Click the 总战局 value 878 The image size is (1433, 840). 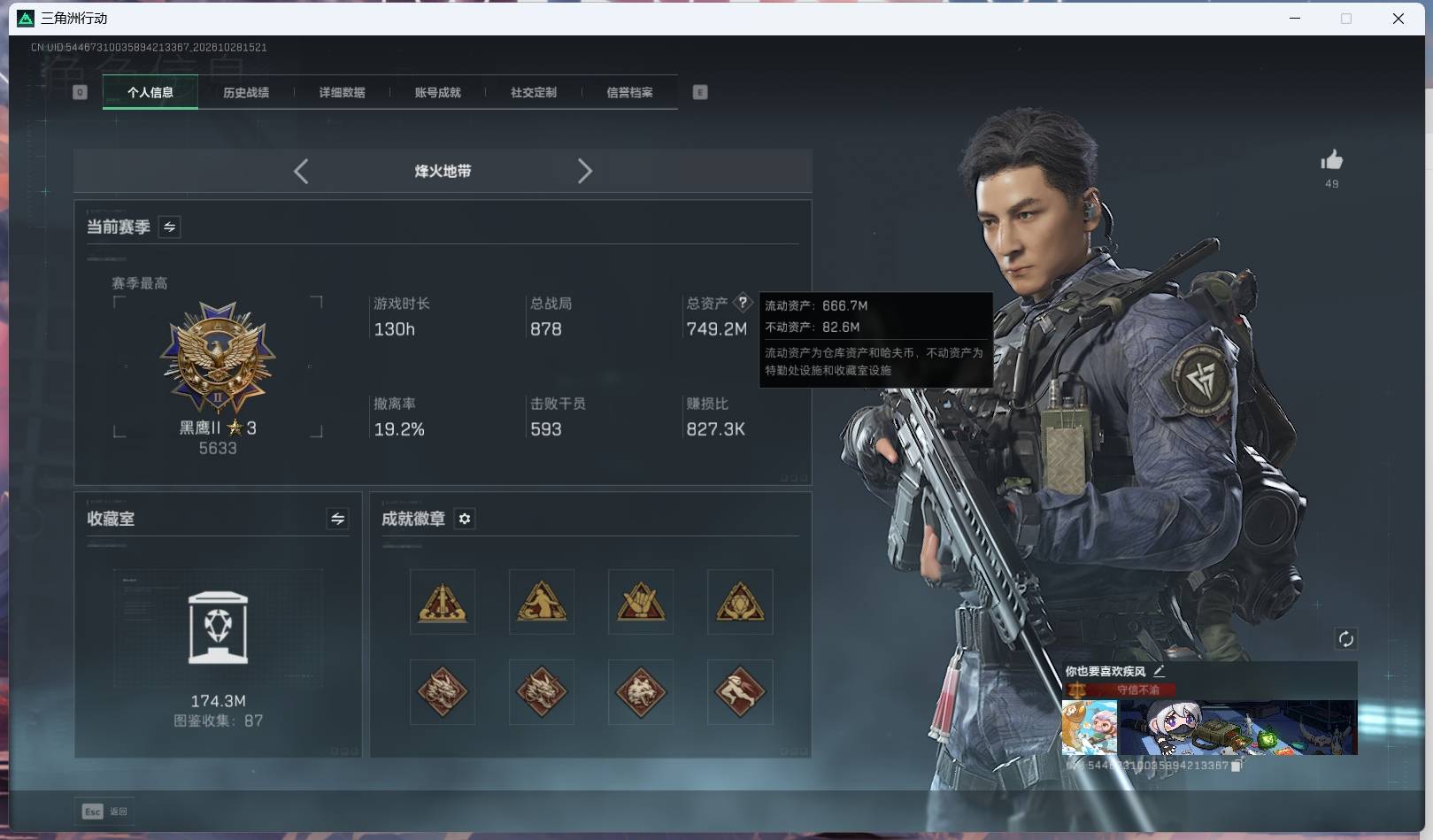pyautogui.click(x=546, y=329)
